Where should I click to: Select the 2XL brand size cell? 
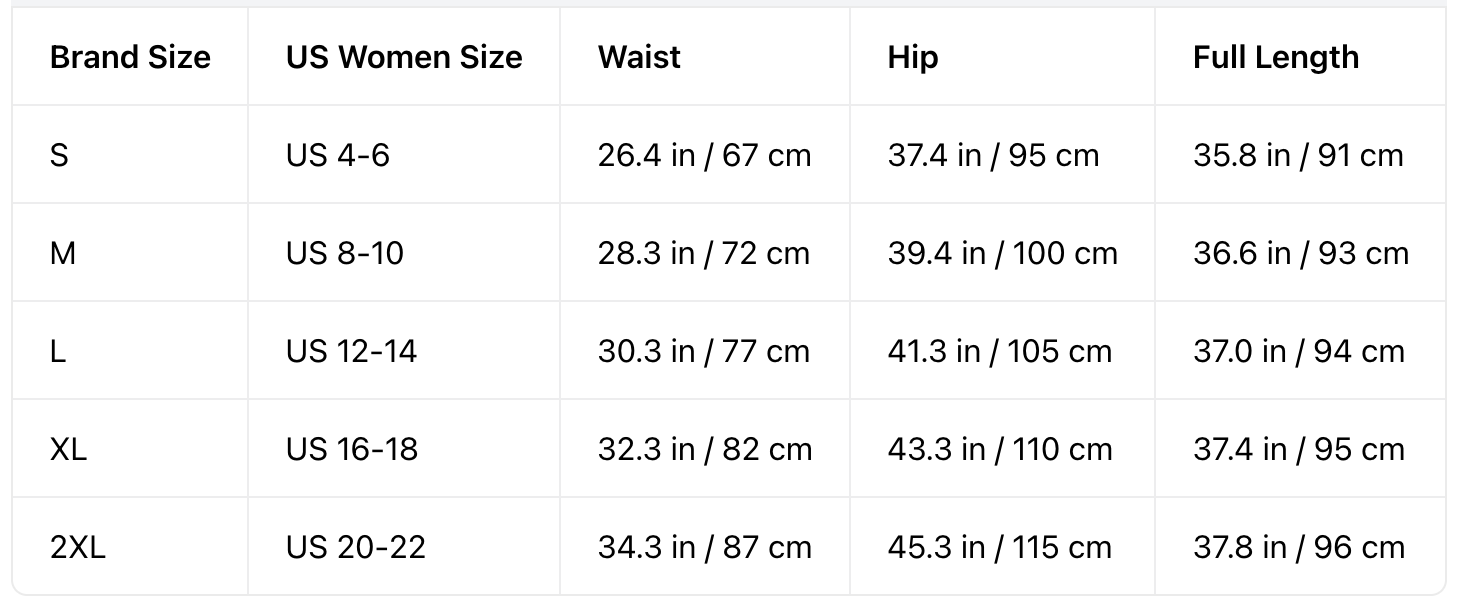(78, 547)
